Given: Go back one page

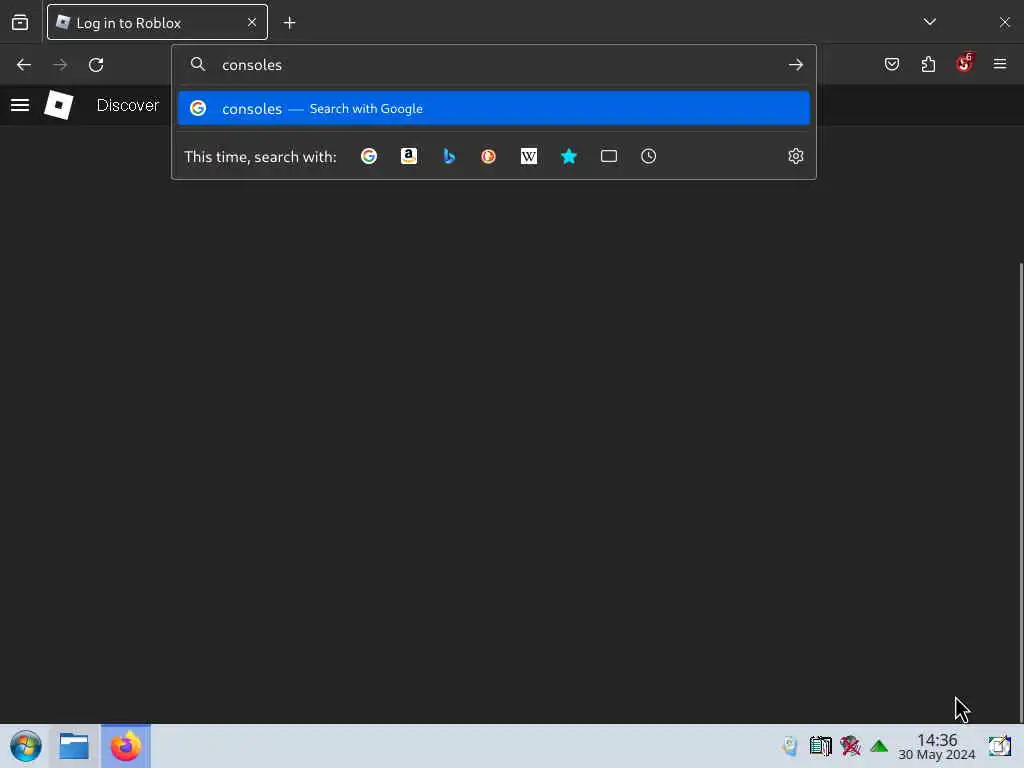Looking at the screenshot, I should click(24, 65).
